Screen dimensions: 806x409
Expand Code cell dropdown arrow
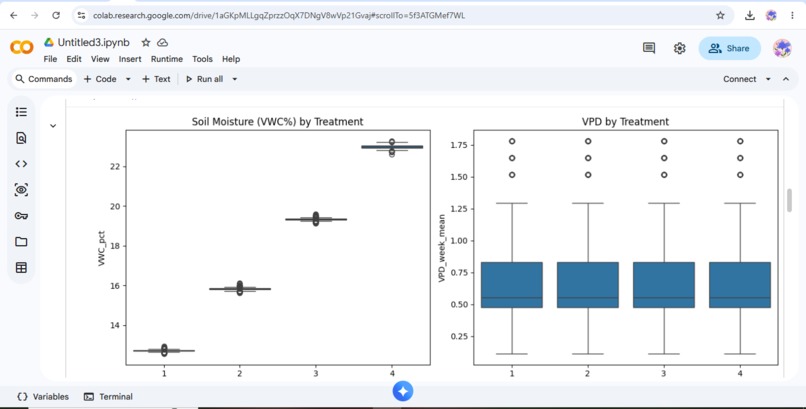point(128,79)
